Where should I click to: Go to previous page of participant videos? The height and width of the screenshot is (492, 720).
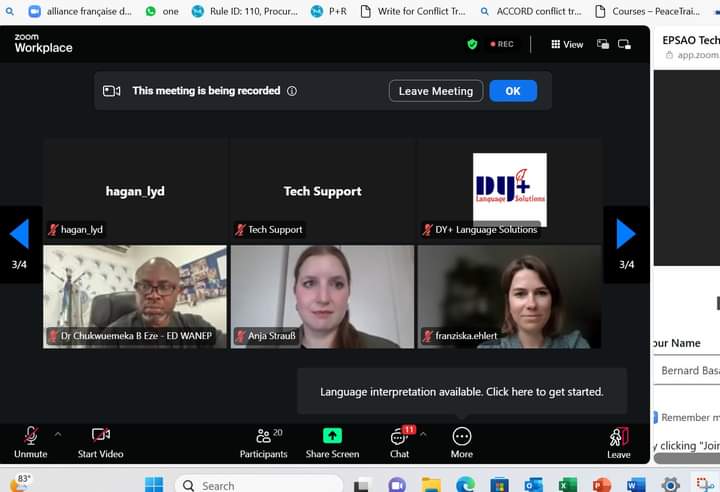pos(19,234)
